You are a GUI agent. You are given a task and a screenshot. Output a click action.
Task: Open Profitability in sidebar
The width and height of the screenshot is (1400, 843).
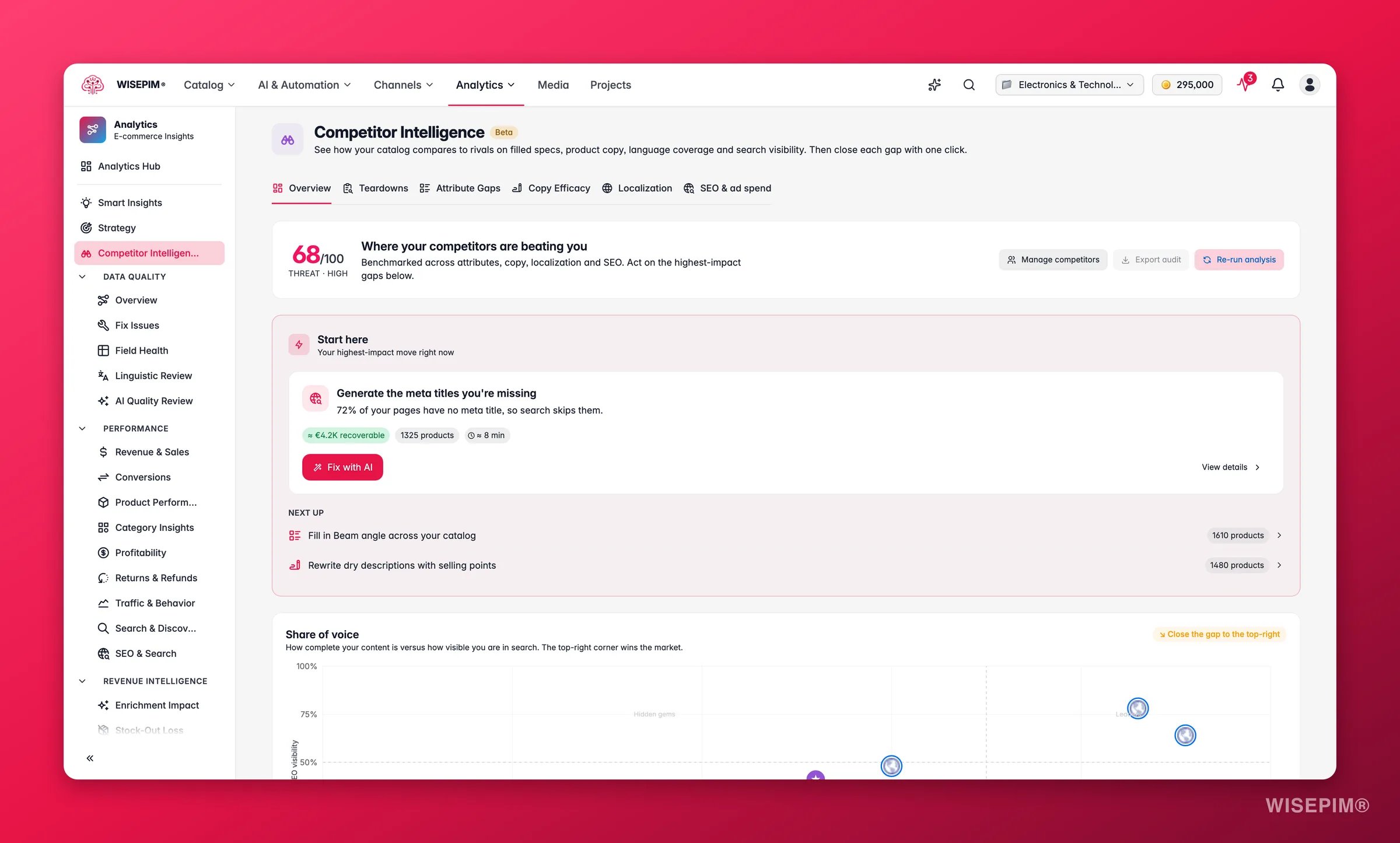point(157,552)
